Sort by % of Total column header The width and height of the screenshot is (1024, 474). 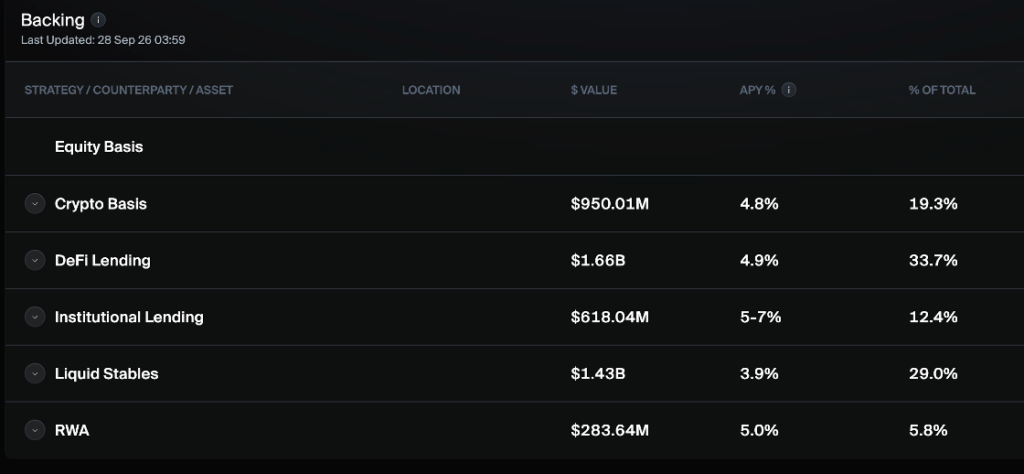point(942,90)
